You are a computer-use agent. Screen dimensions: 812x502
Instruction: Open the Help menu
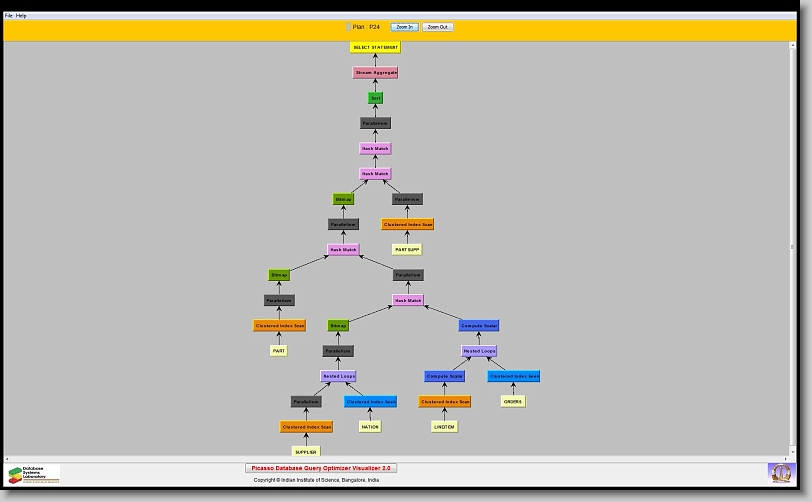click(21, 16)
